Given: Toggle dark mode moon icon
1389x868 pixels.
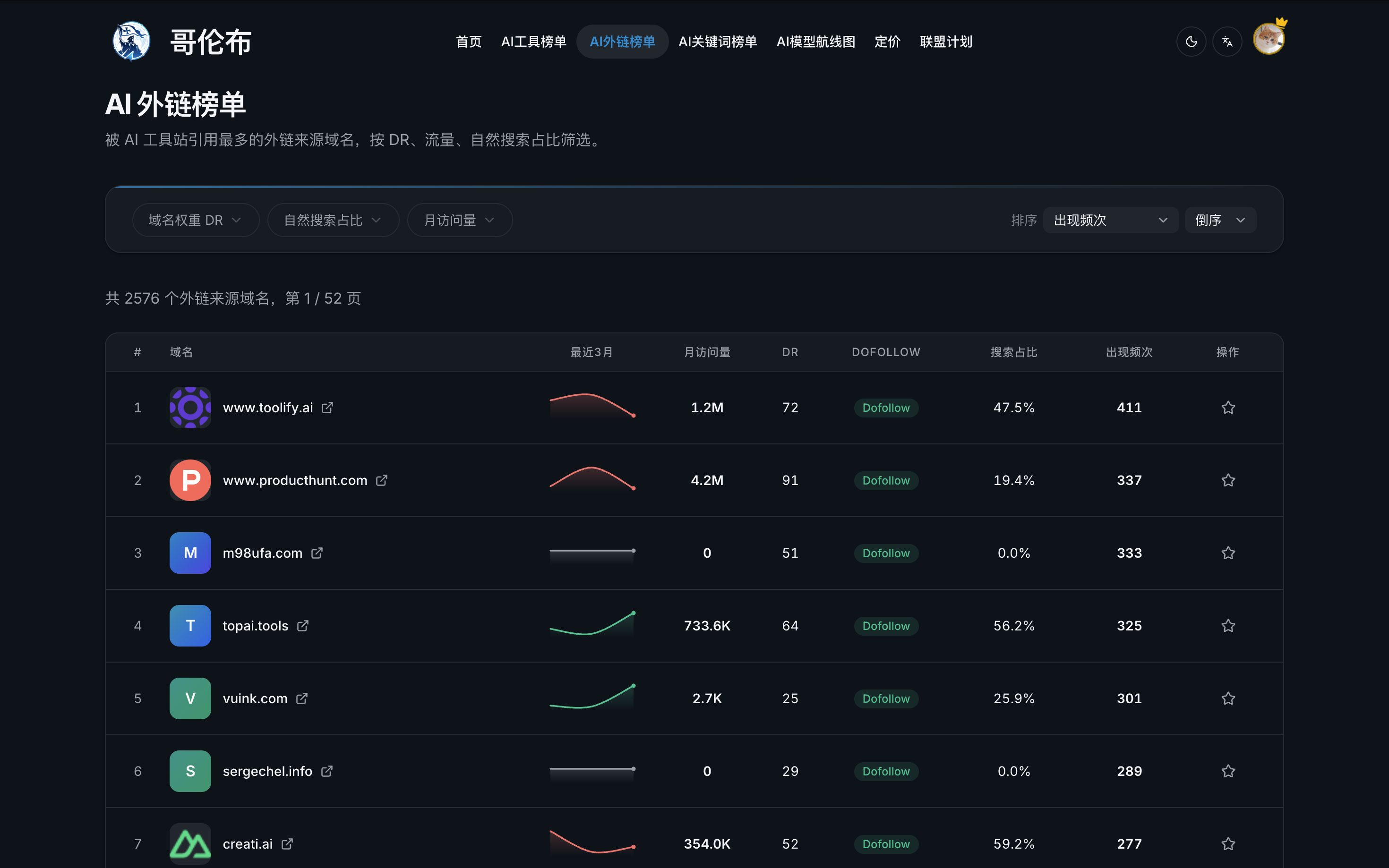Looking at the screenshot, I should (1192, 42).
